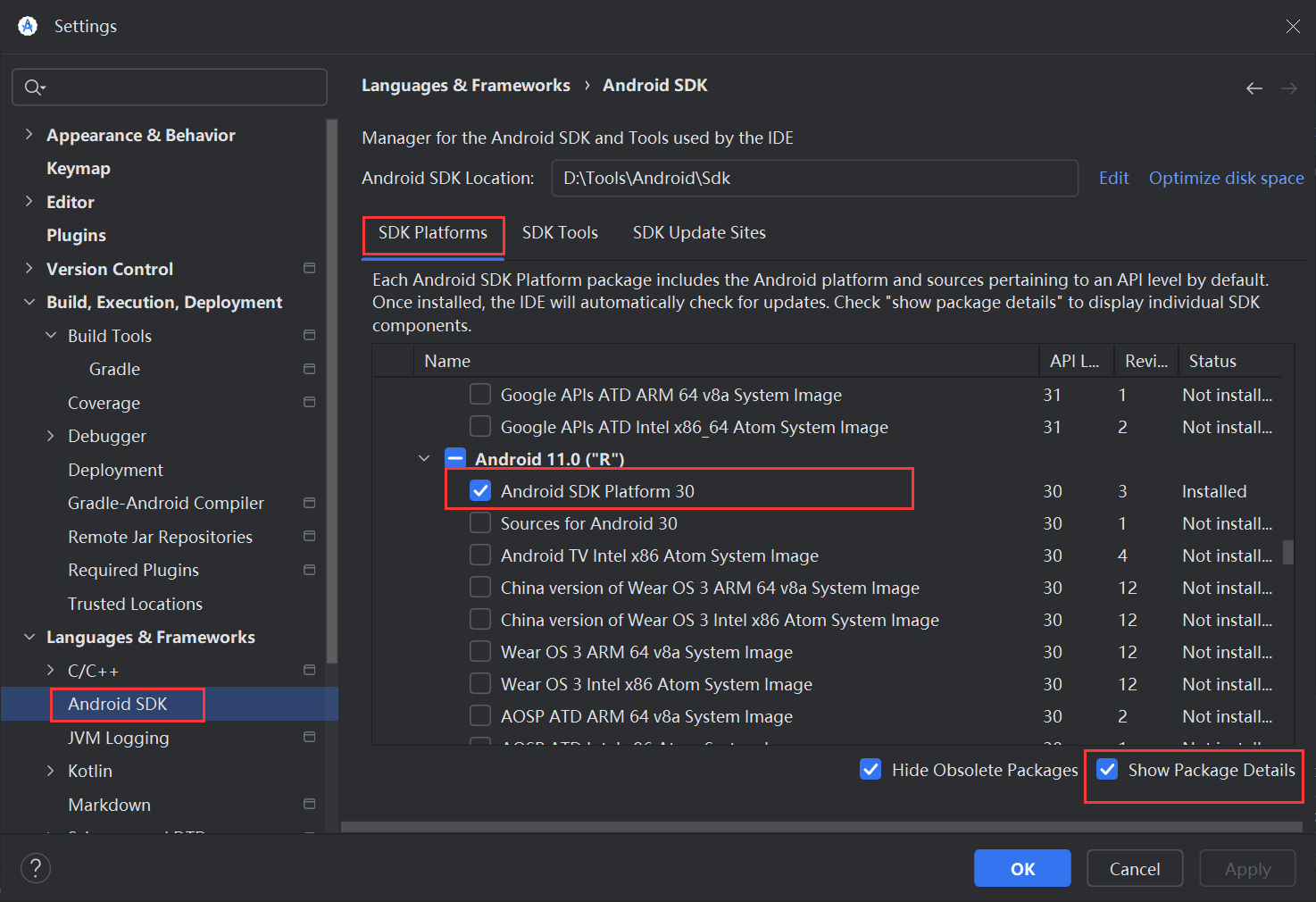
Task: Click the Cancel button
Action: tap(1135, 868)
